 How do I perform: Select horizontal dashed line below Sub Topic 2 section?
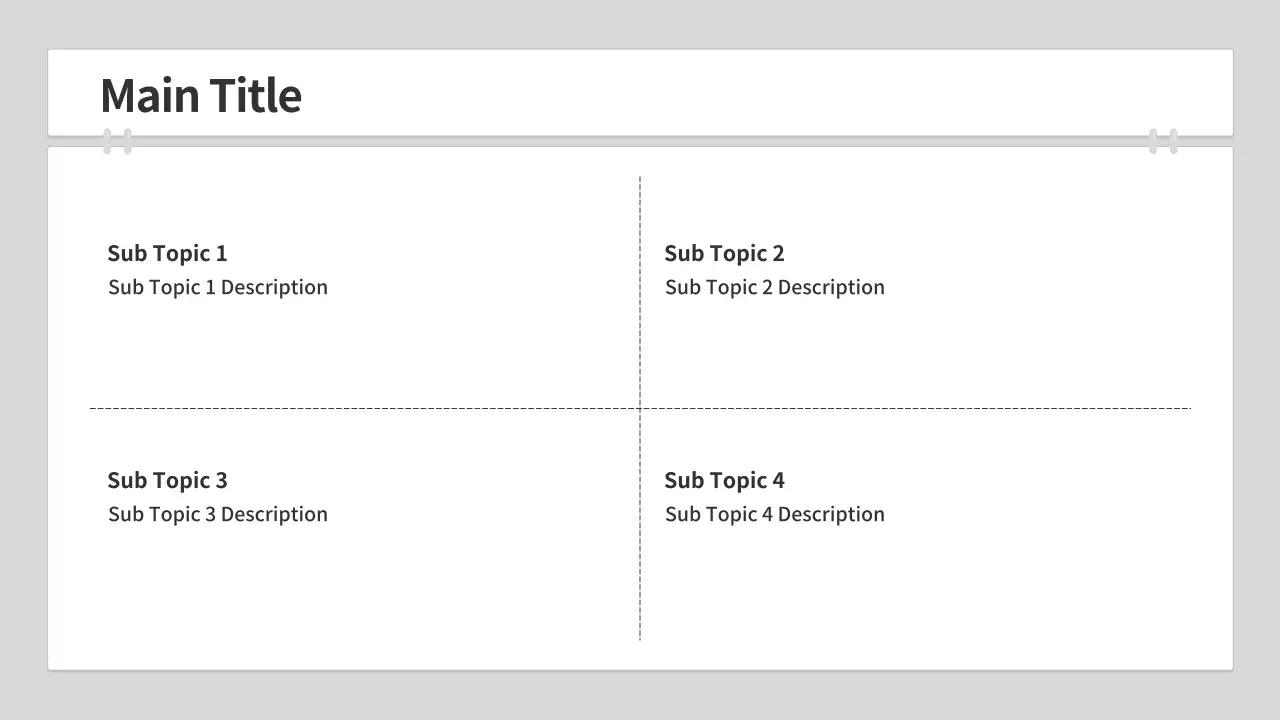tap(915, 408)
